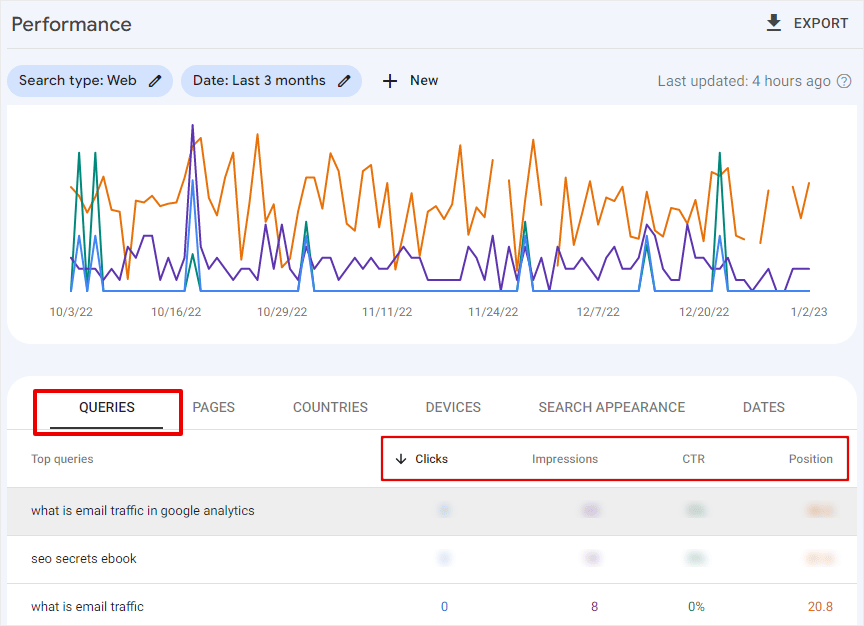Click the Position value 20.8 in the table

(820, 606)
